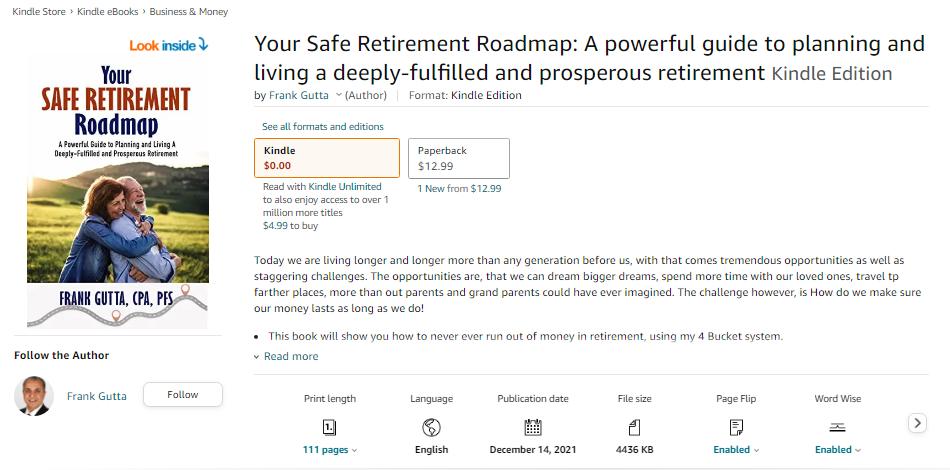Click the Print length page icon

click(330, 428)
